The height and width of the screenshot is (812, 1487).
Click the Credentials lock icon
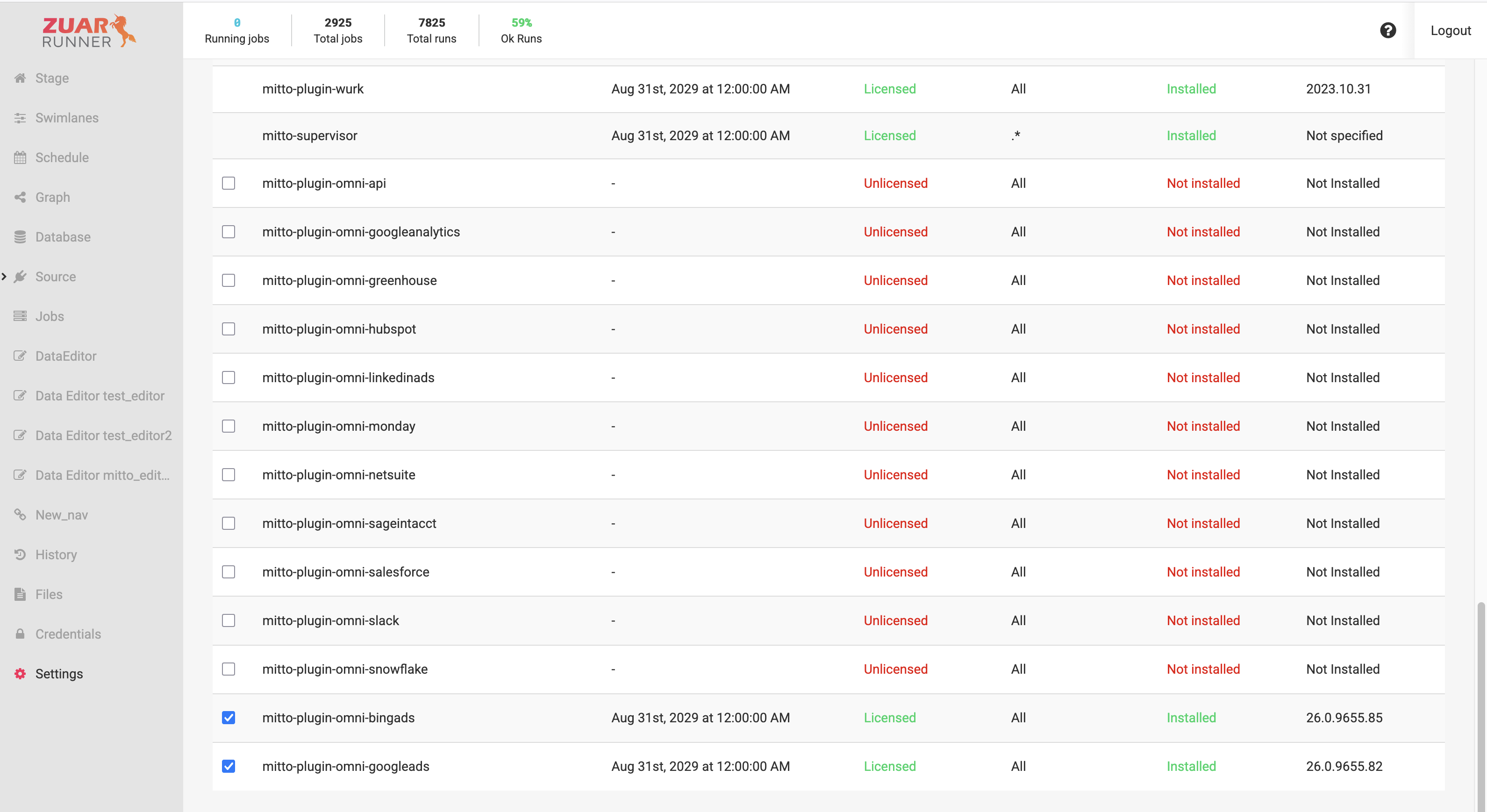(20, 634)
